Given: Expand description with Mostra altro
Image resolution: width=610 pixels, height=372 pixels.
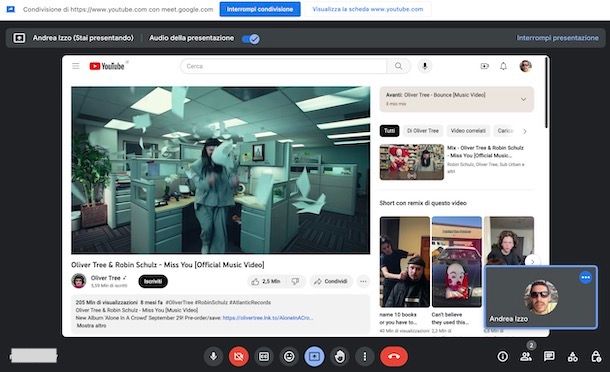Looking at the screenshot, I should coord(91,325).
